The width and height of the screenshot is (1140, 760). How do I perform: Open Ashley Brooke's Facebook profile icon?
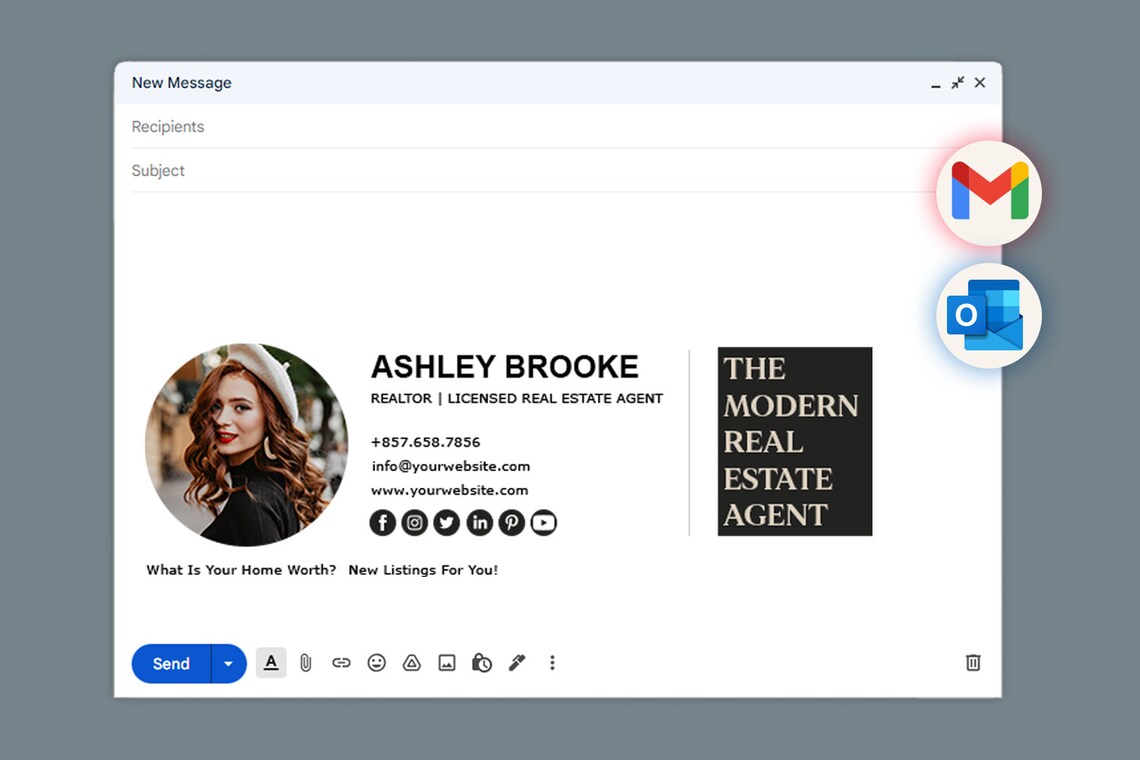382,522
